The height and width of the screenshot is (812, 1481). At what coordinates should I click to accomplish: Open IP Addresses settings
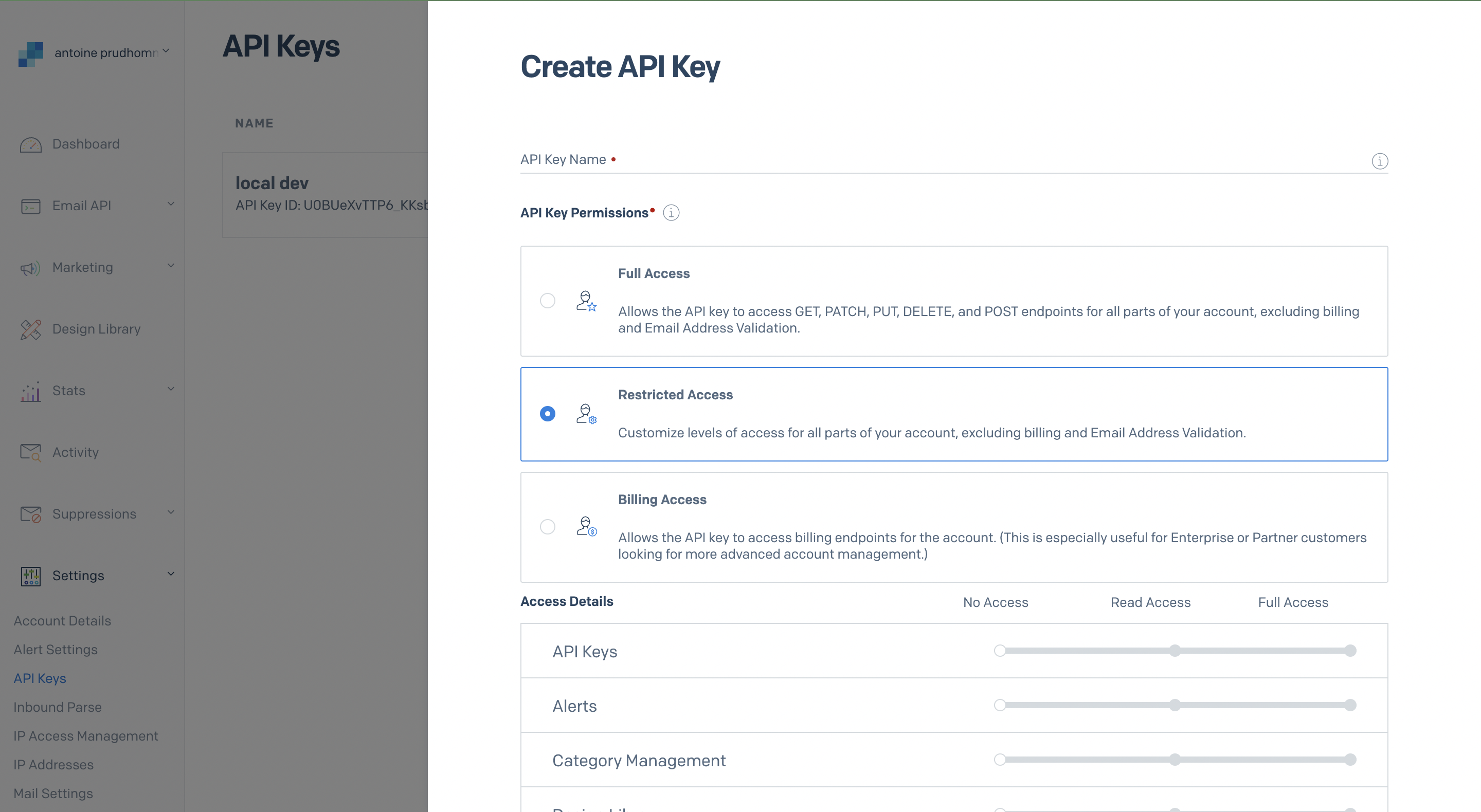[53, 765]
